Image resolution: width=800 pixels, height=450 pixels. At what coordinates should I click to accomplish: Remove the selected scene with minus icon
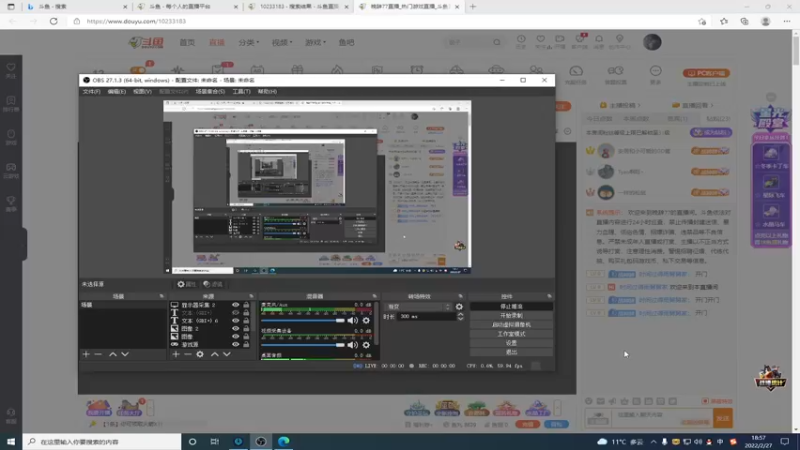point(98,354)
